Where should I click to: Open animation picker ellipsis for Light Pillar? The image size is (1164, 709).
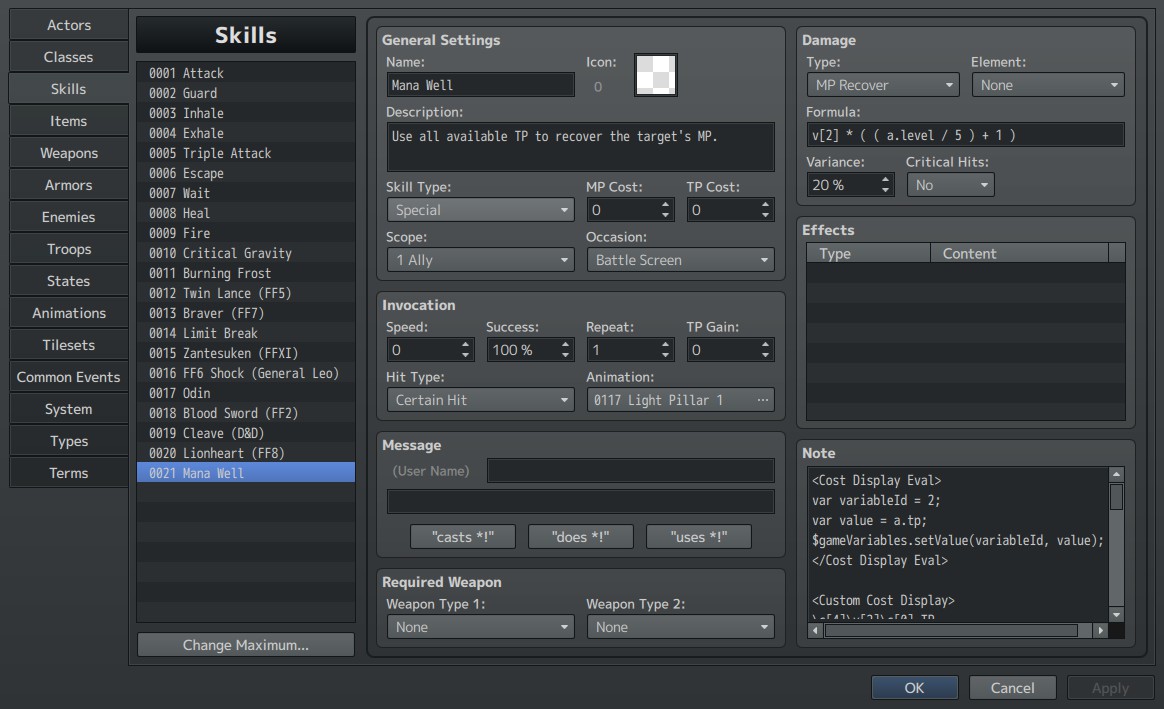coord(762,400)
